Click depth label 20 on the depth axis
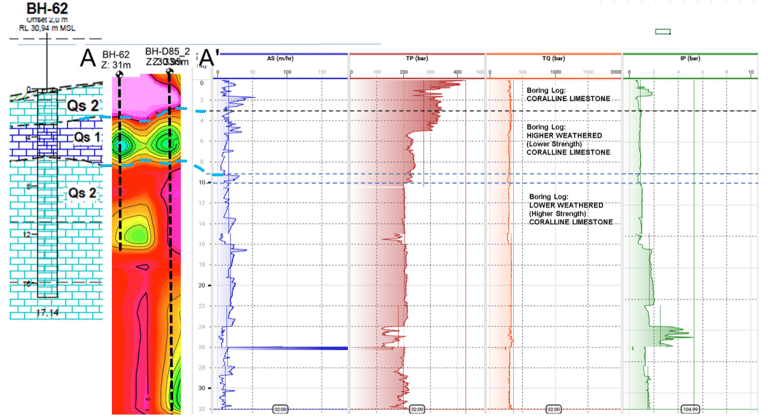Viewport: 768px width, 420px height. point(202,285)
